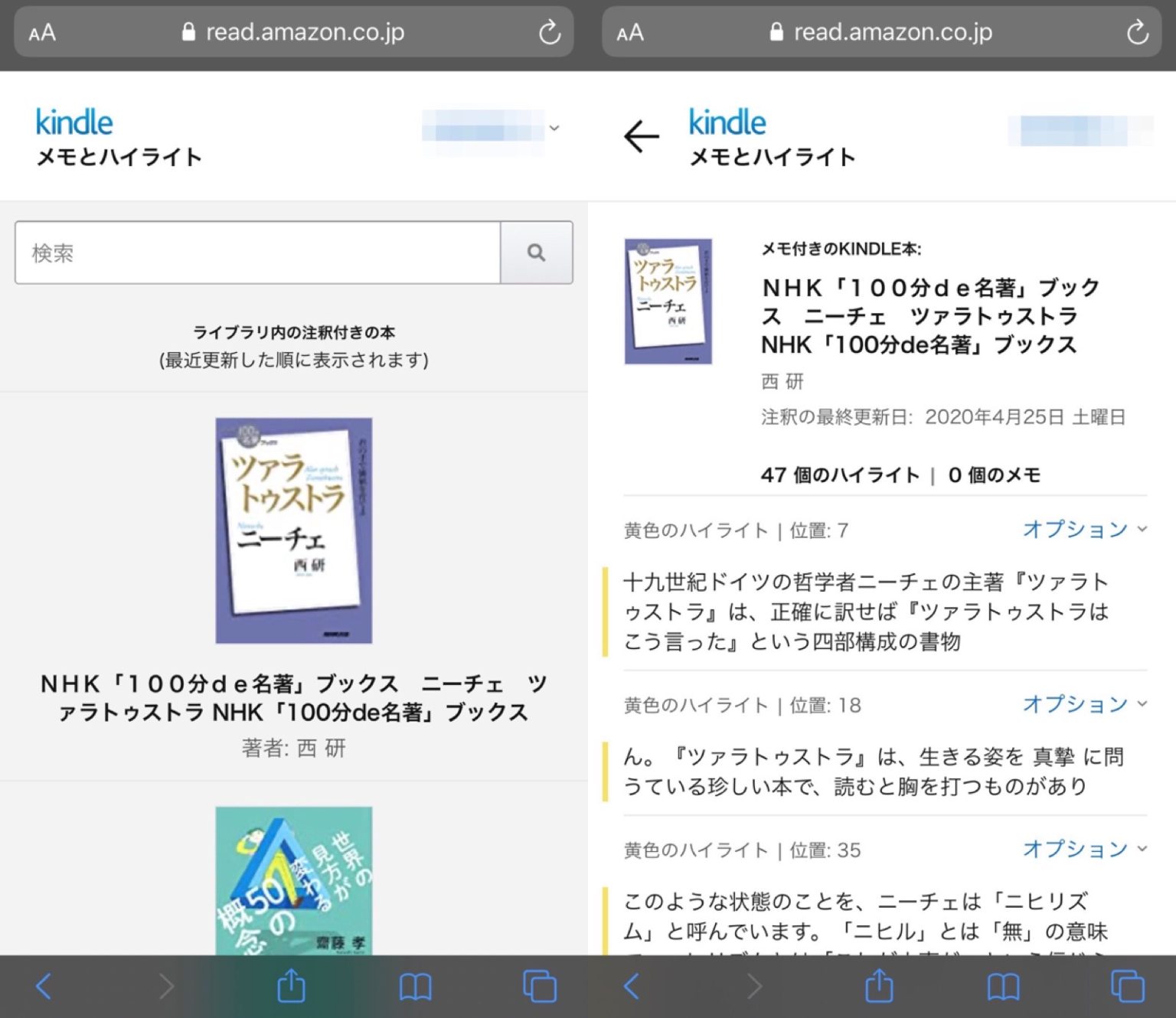
Task: Tap the reload icon in left browser address bar
Action: [x=549, y=32]
